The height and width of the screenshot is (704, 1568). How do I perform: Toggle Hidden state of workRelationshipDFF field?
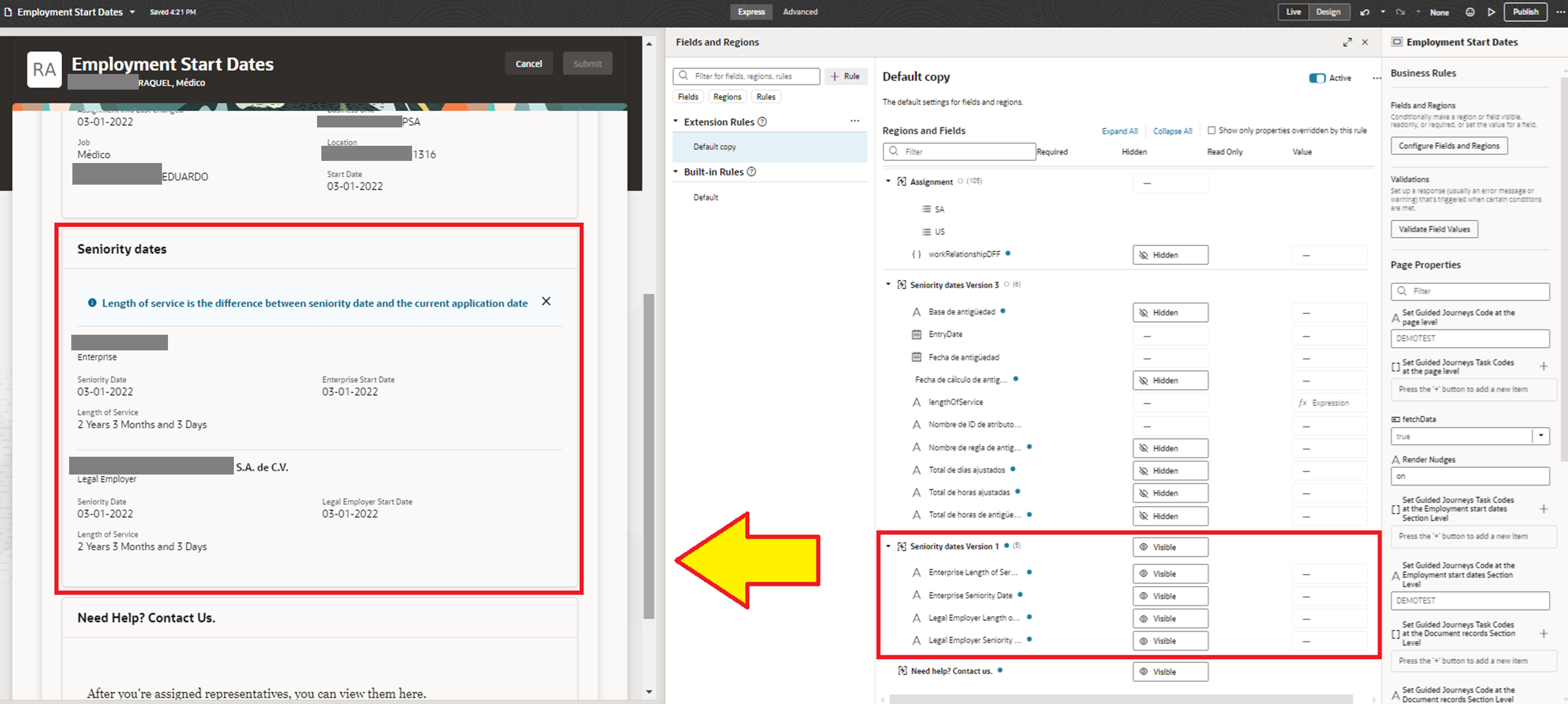(x=1169, y=254)
